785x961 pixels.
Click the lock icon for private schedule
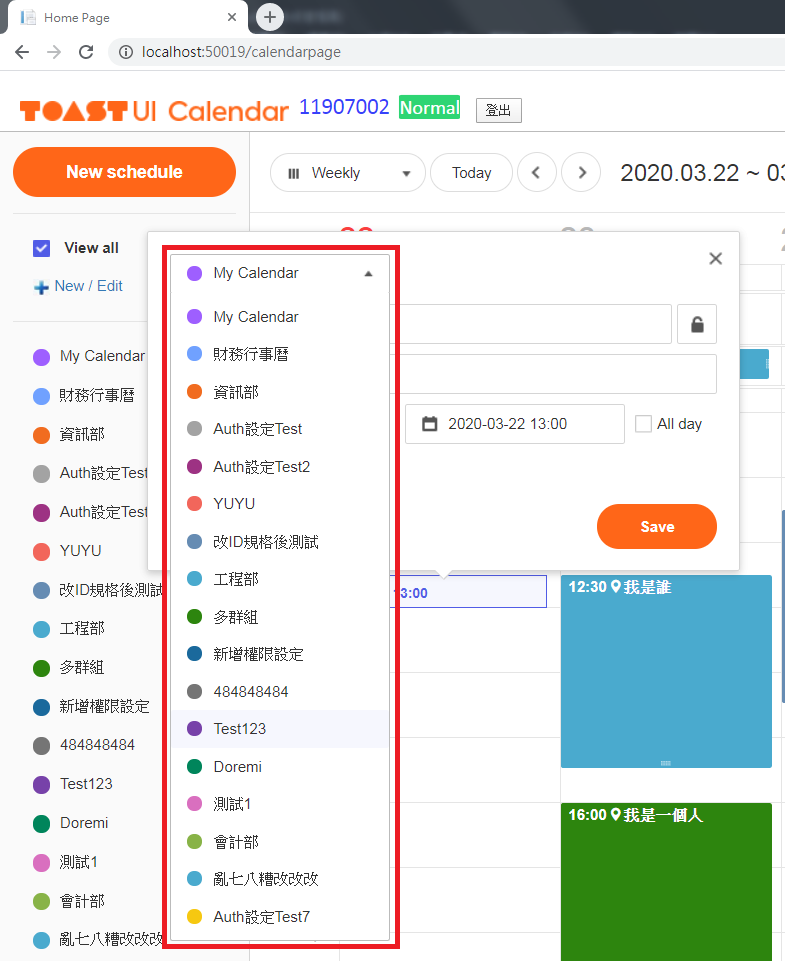(x=697, y=324)
